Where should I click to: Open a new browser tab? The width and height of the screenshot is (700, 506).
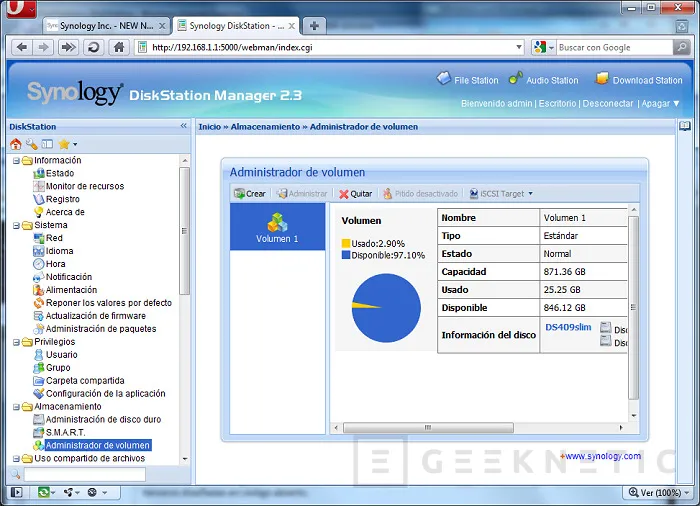314,26
